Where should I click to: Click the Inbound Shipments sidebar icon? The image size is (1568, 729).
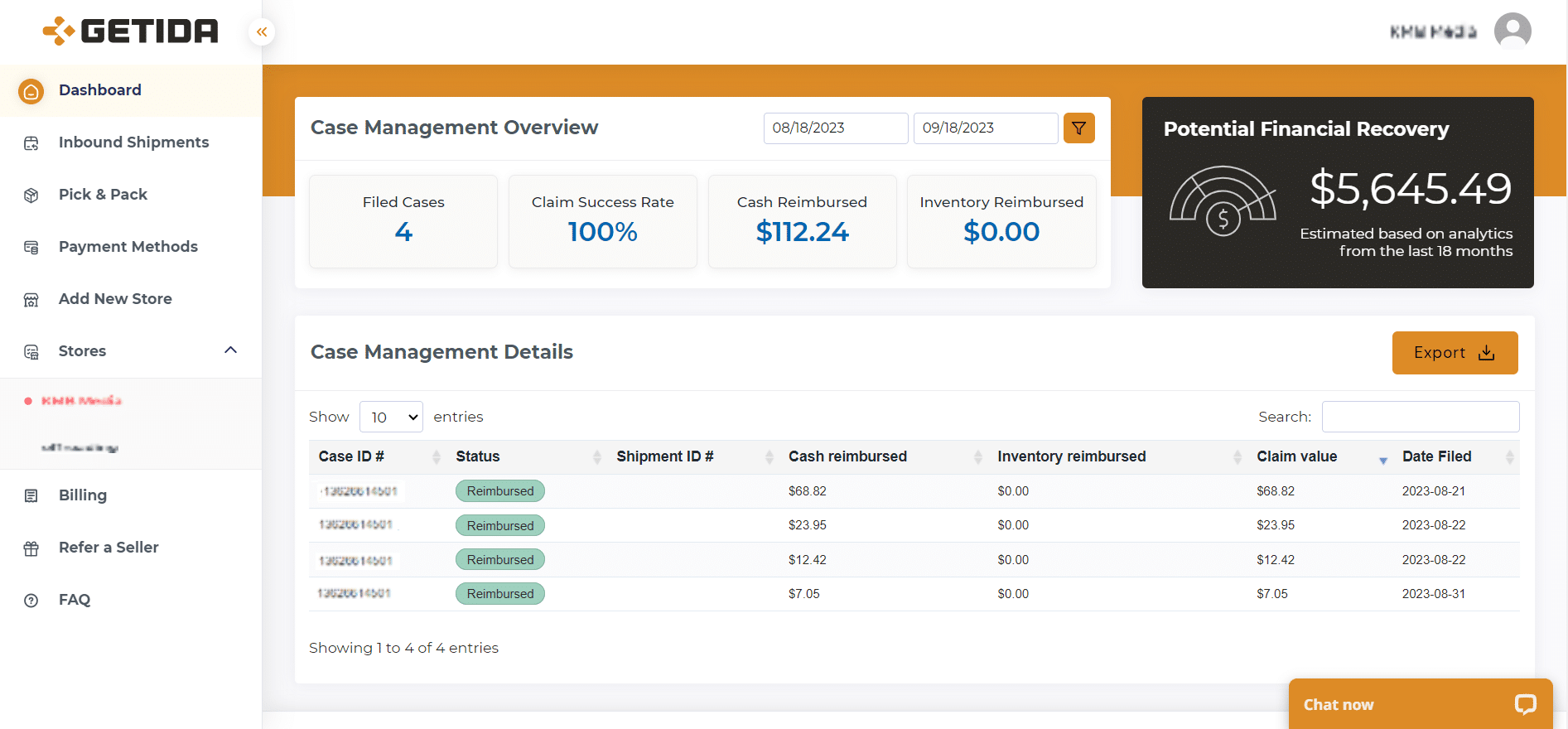pos(31,143)
